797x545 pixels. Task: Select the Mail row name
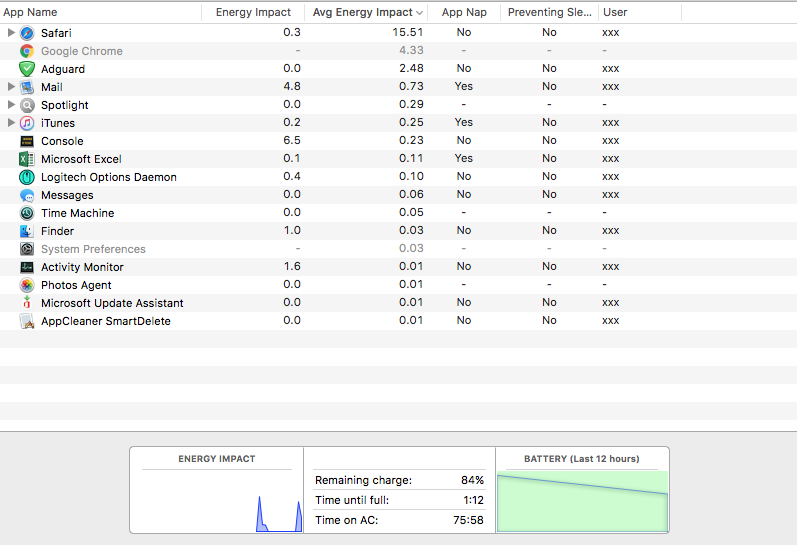(51, 87)
